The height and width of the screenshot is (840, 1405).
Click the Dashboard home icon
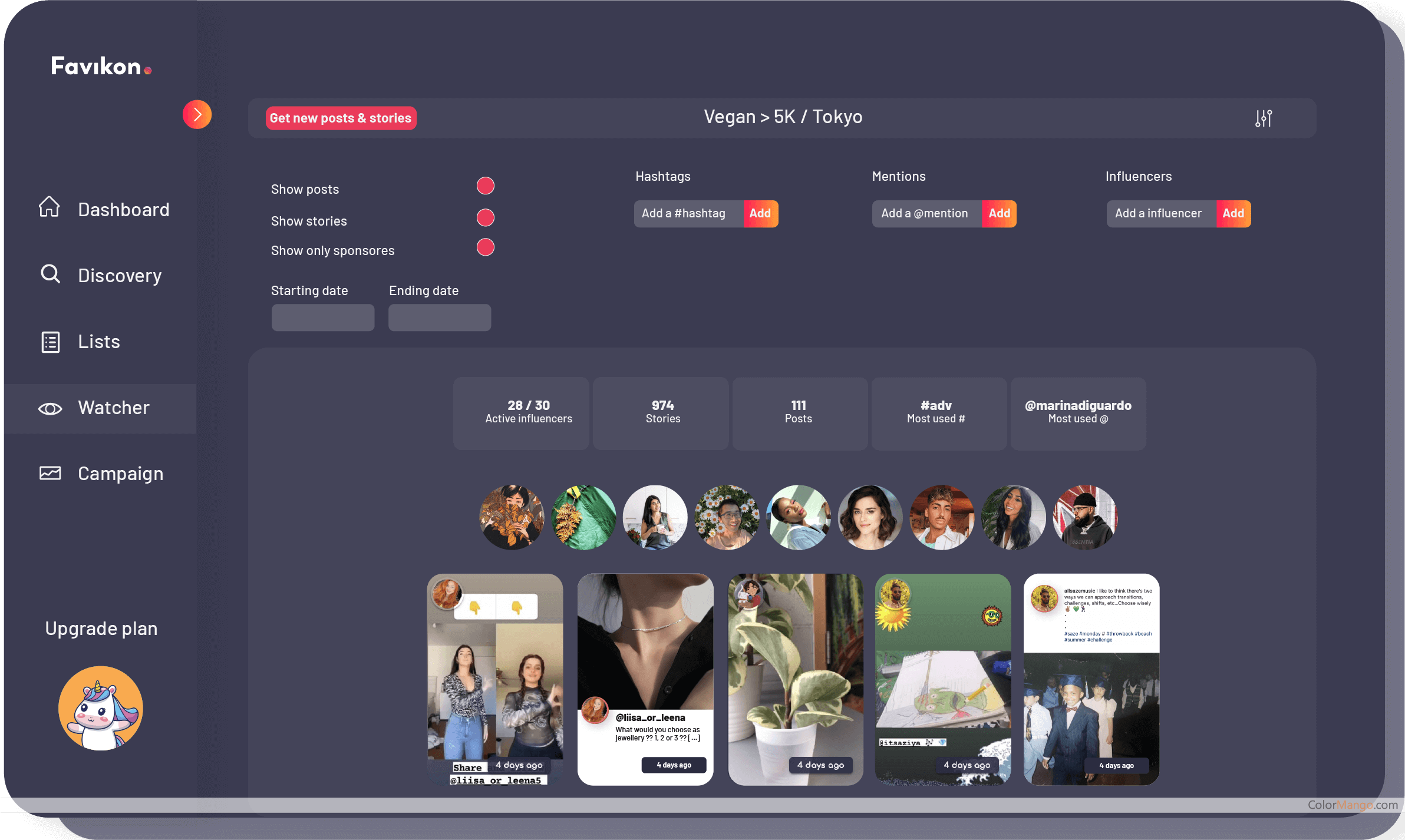[50, 207]
